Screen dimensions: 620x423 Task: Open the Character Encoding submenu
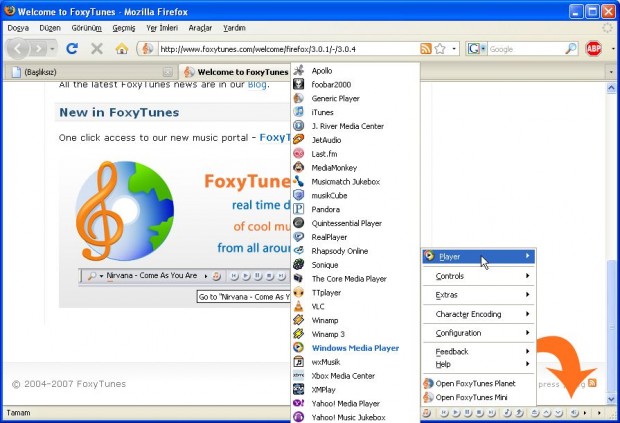(x=478, y=314)
